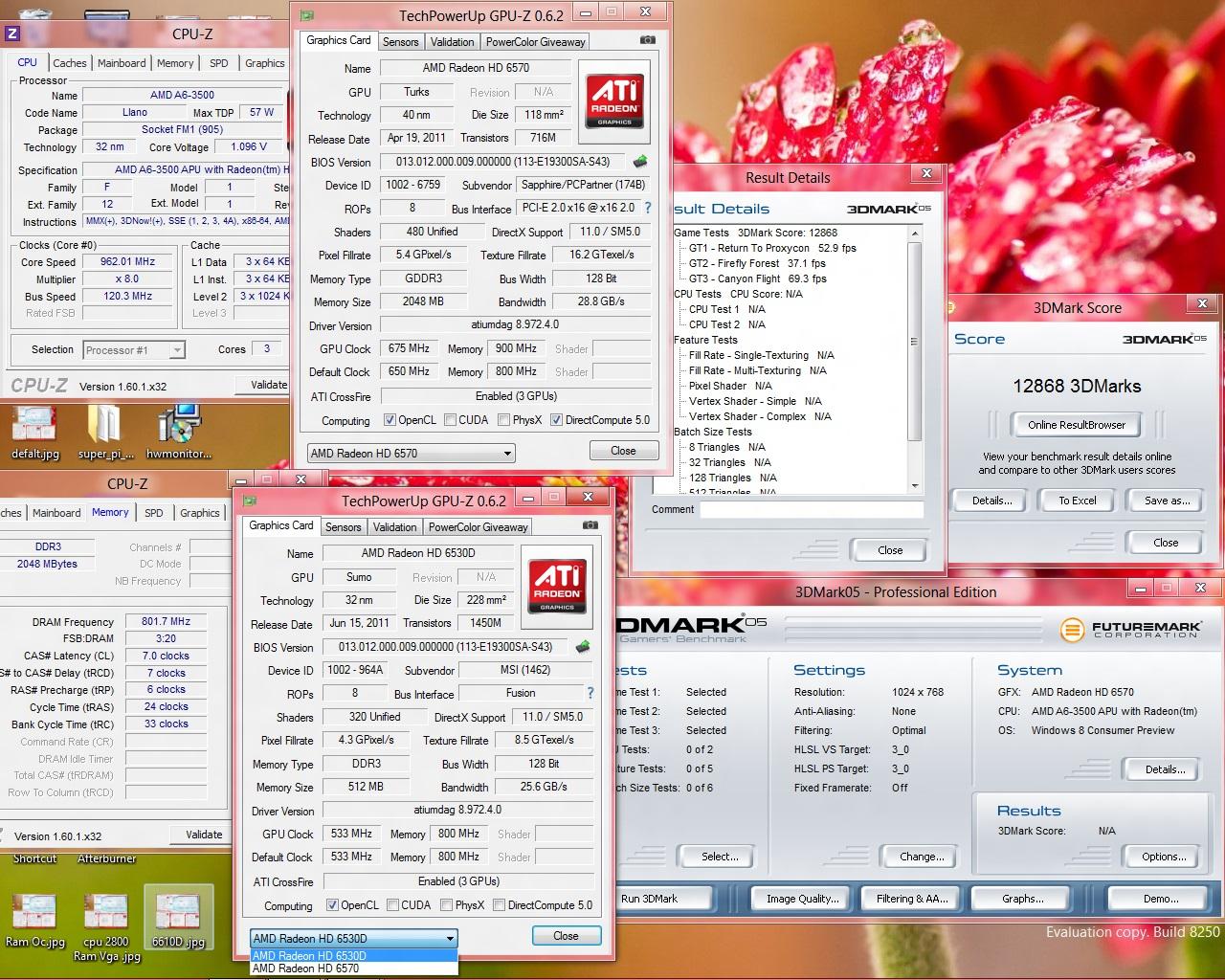Image resolution: width=1225 pixels, height=980 pixels.
Task: Click Futuremark Corporation logo
Action: 1131,629
